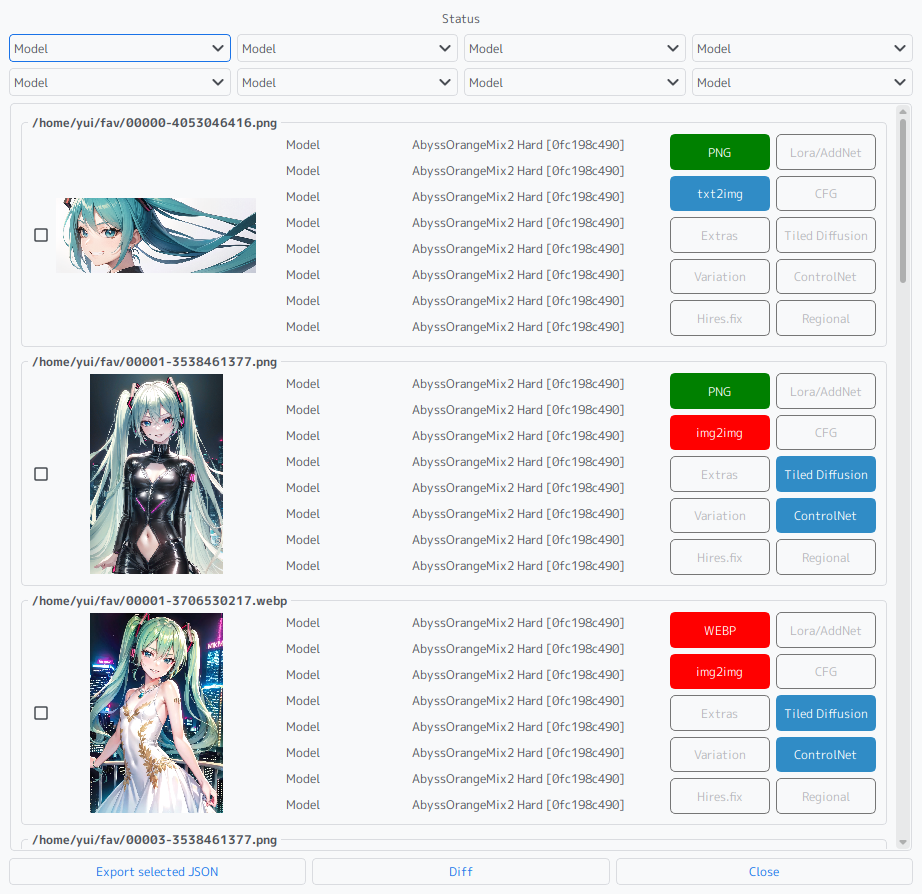Check the box for 00001-3538461377.png

[x=41, y=474]
